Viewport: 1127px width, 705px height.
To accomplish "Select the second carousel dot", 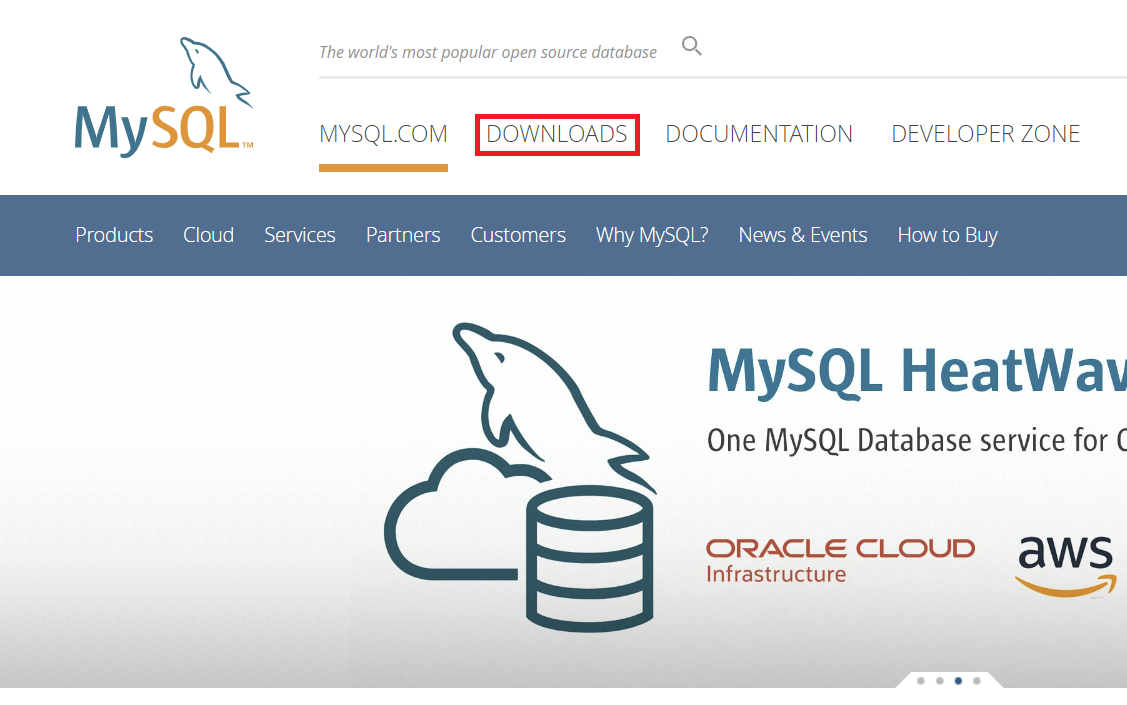I will pos(939,681).
